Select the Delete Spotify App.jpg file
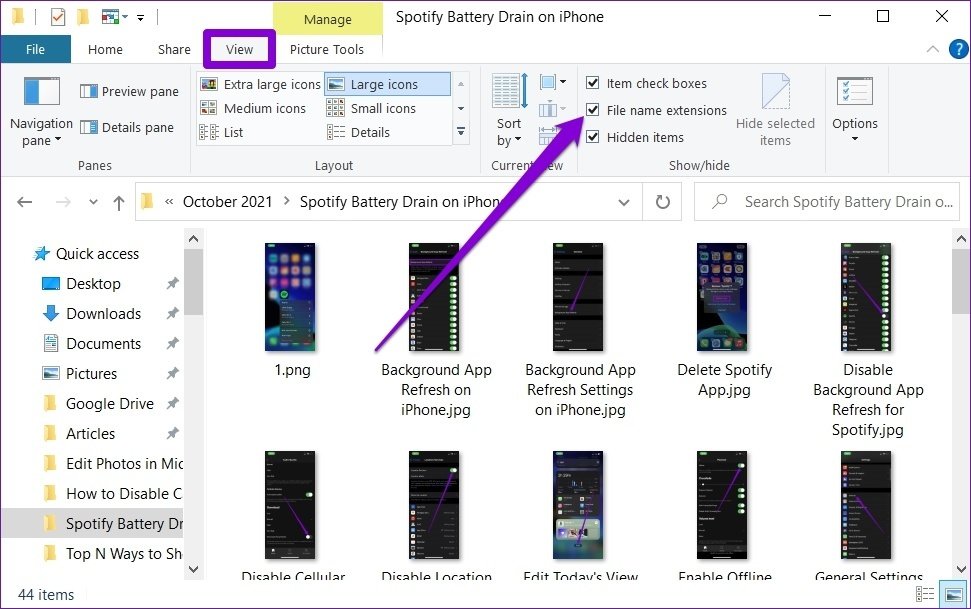 coord(724,319)
